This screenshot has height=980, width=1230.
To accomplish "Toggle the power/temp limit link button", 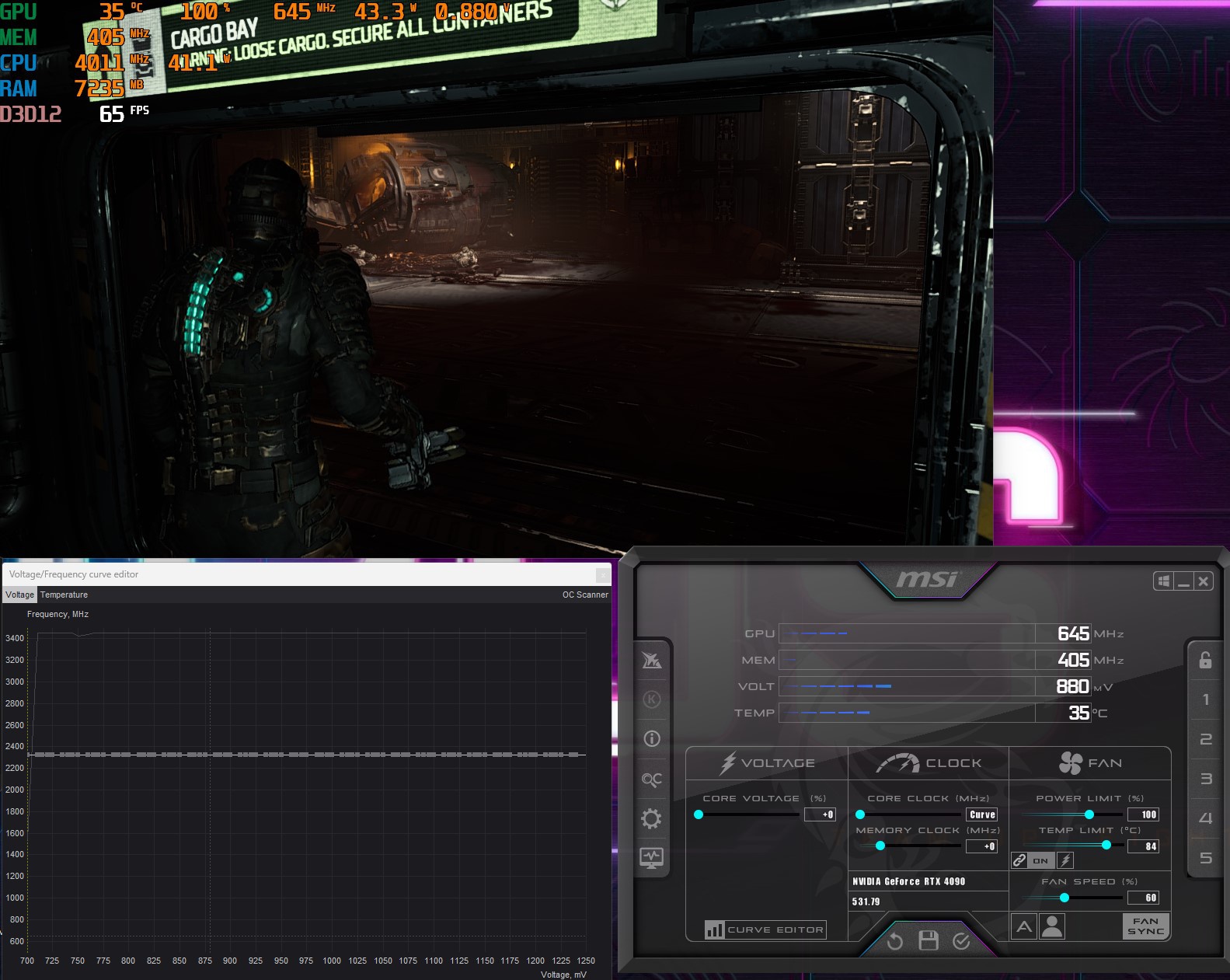I will [x=1019, y=860].
